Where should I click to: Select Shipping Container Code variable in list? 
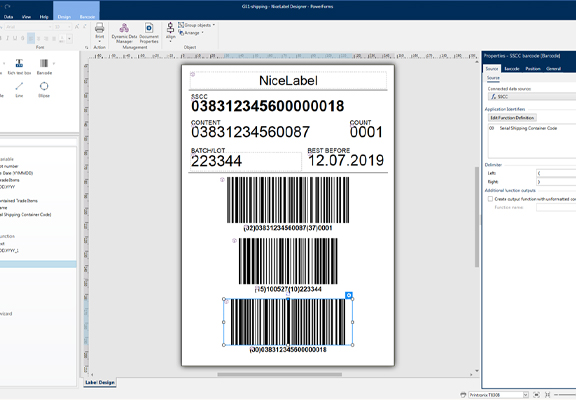[x=26, y=215]
